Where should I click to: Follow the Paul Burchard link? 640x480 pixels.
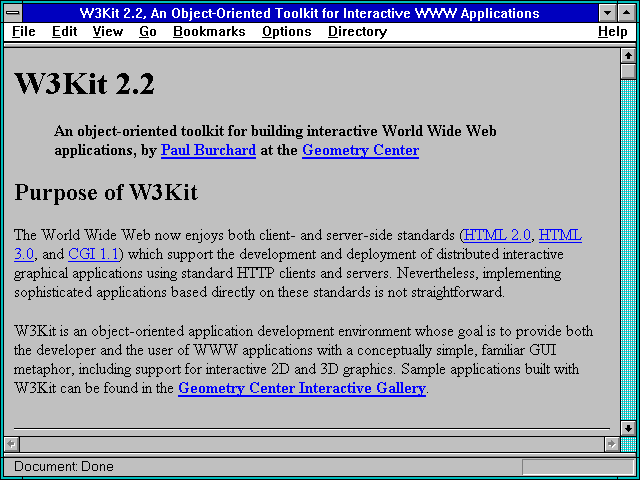coord(209,150)
